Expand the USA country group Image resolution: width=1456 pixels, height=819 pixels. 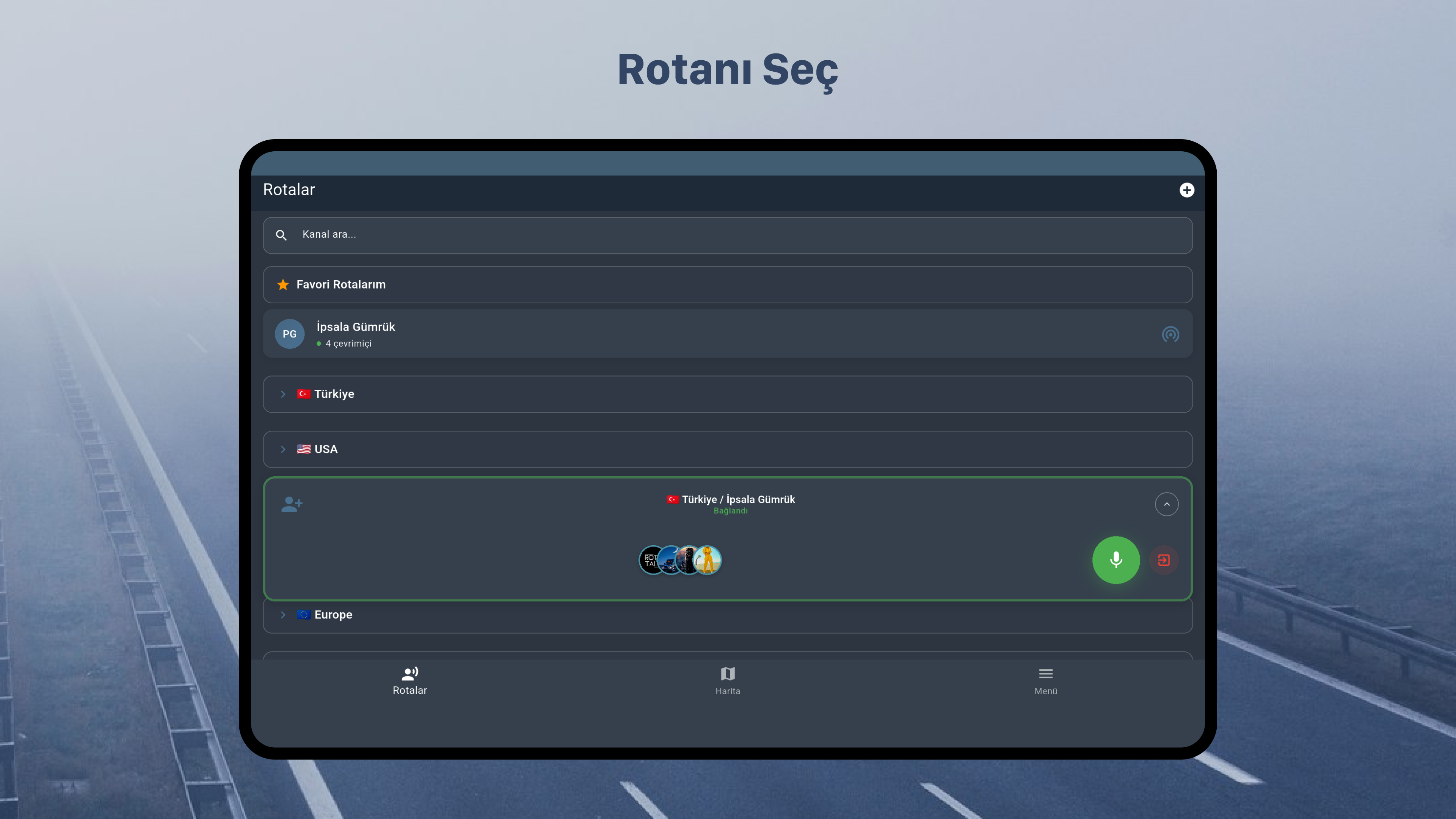click(x=283, y=449)
